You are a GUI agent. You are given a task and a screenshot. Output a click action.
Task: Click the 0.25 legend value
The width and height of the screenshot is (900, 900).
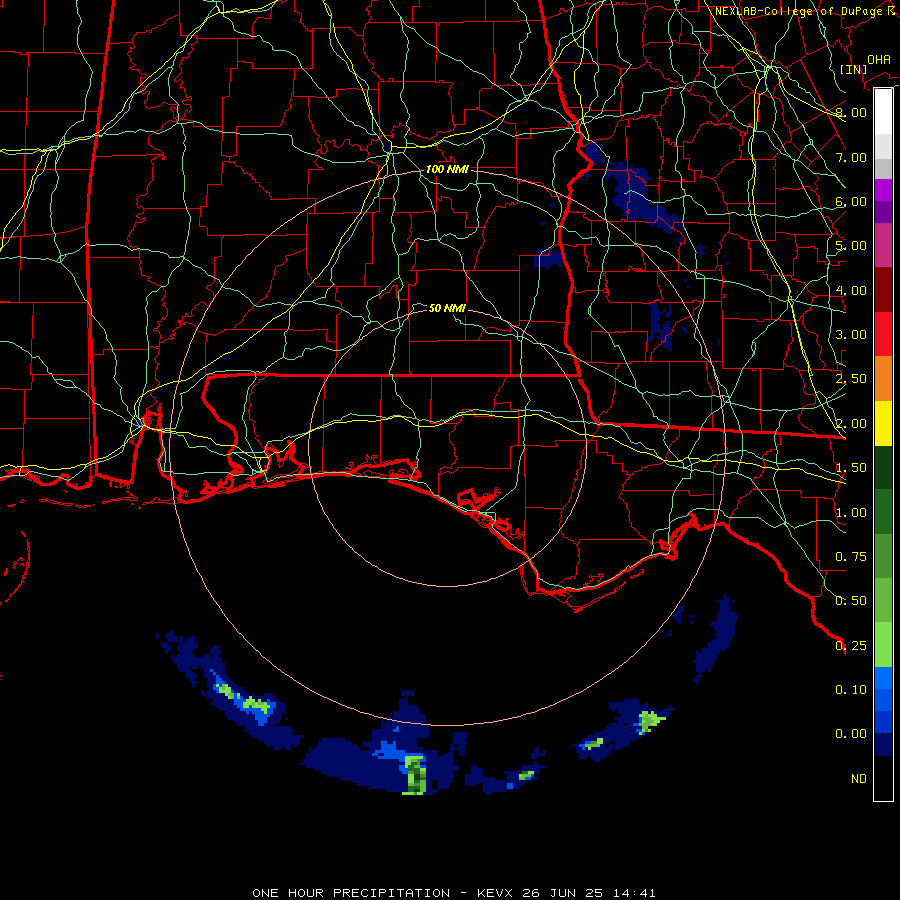tap(851, 646)
